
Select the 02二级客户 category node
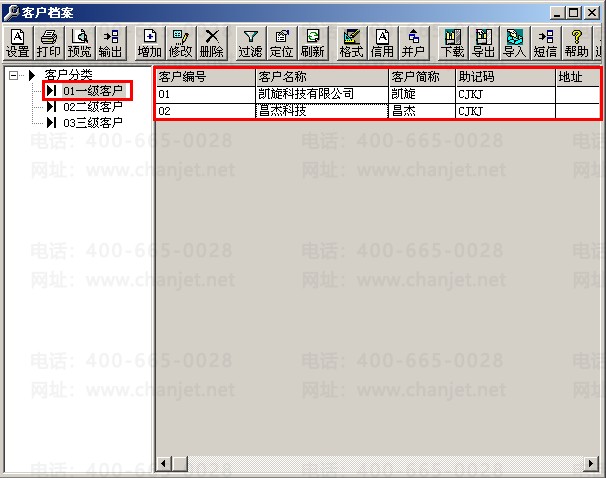tap(93, 107)
